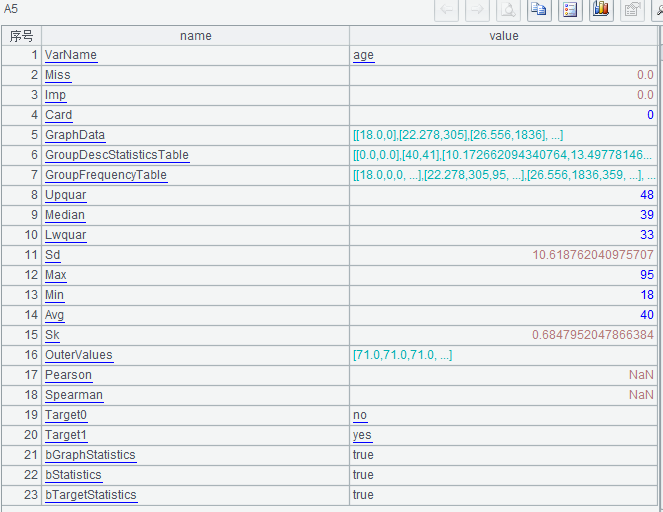Click row number 12 in 序号 column

pos(22,275)
